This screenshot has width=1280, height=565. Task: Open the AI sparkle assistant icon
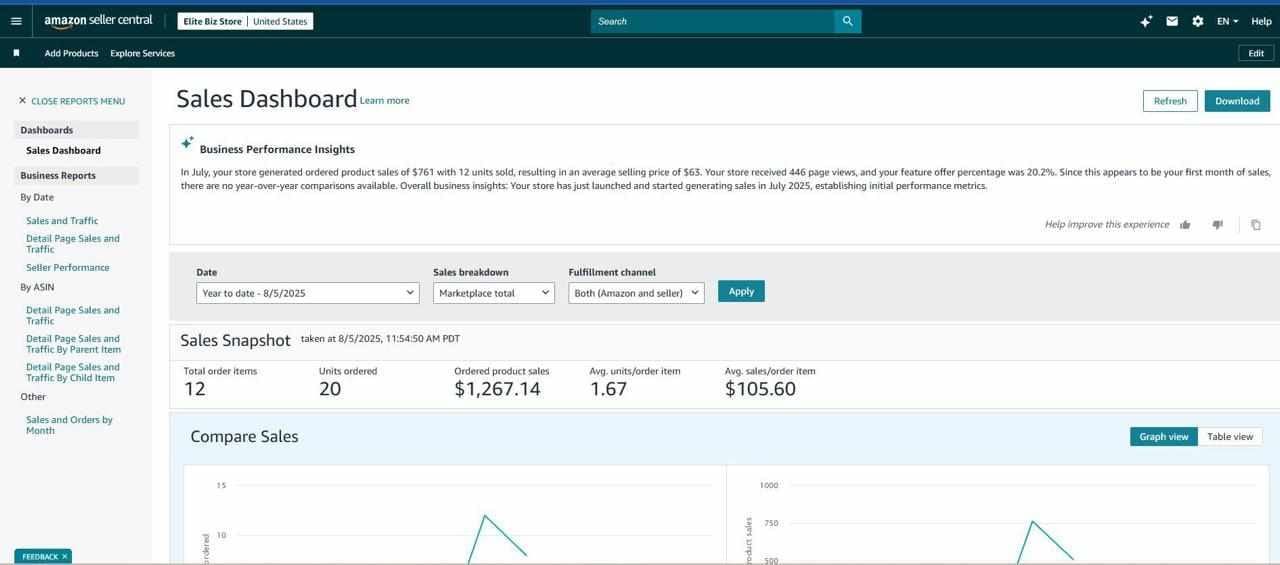1146,21
